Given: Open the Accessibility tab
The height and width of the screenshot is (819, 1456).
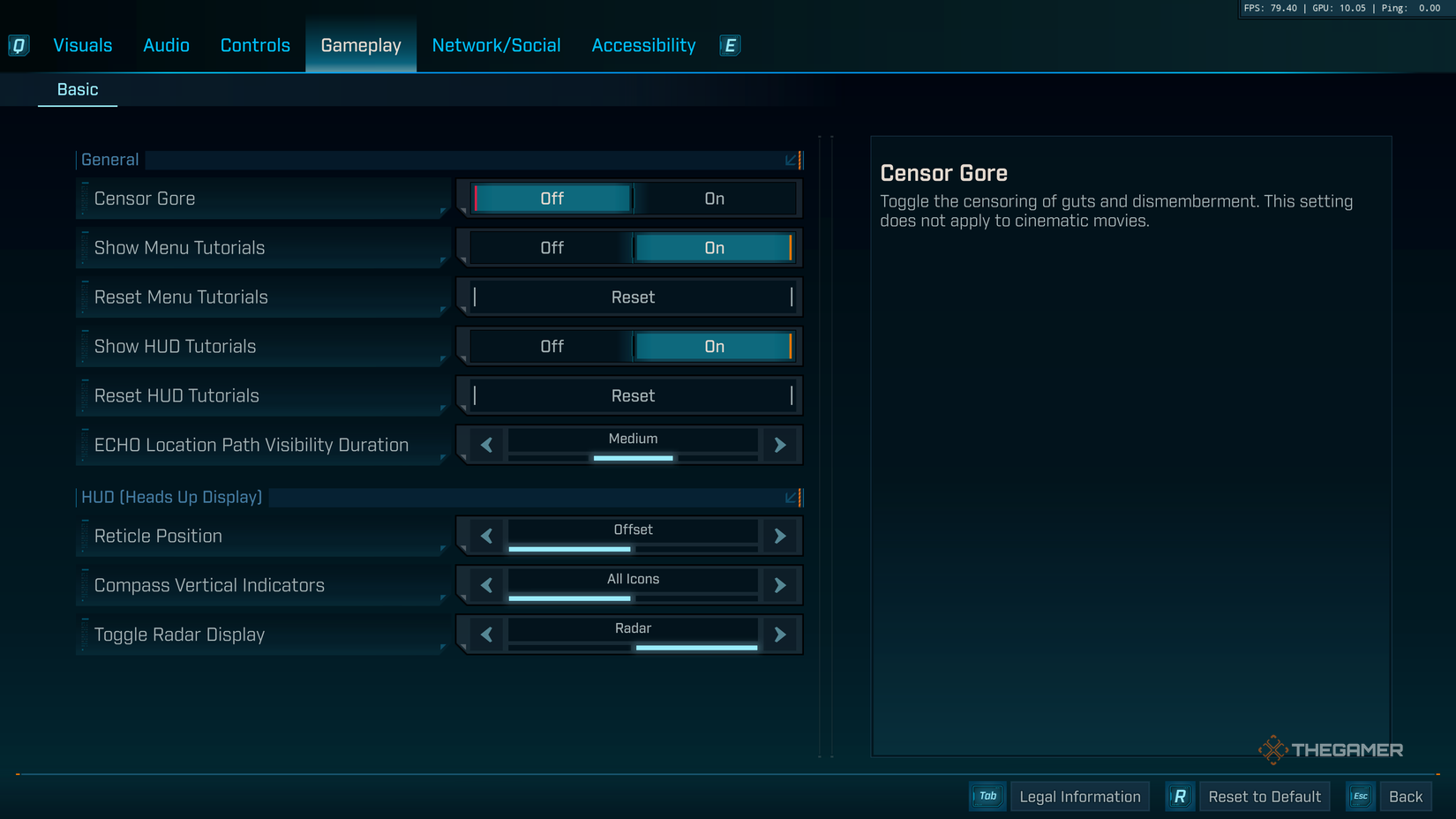Looking at the screenshot, I should pyautogui.click(x=643, y=45).
